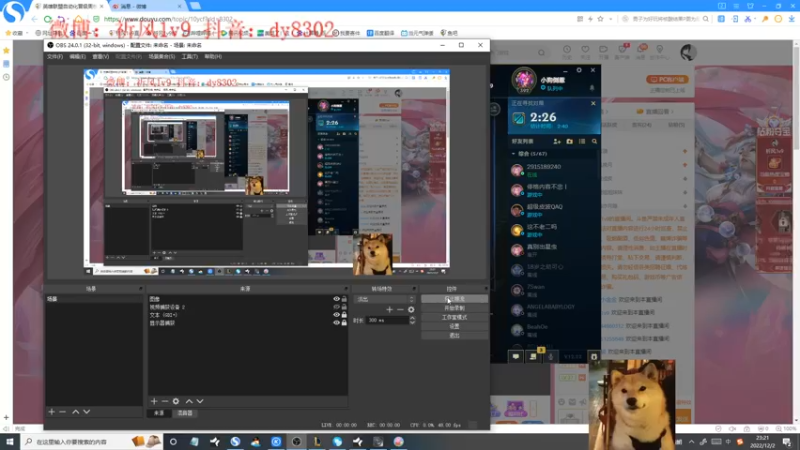The image size is (800, 450).
Task: Open the 收藏 bookmarks dropdown in browser
Action: click(15, 33)
